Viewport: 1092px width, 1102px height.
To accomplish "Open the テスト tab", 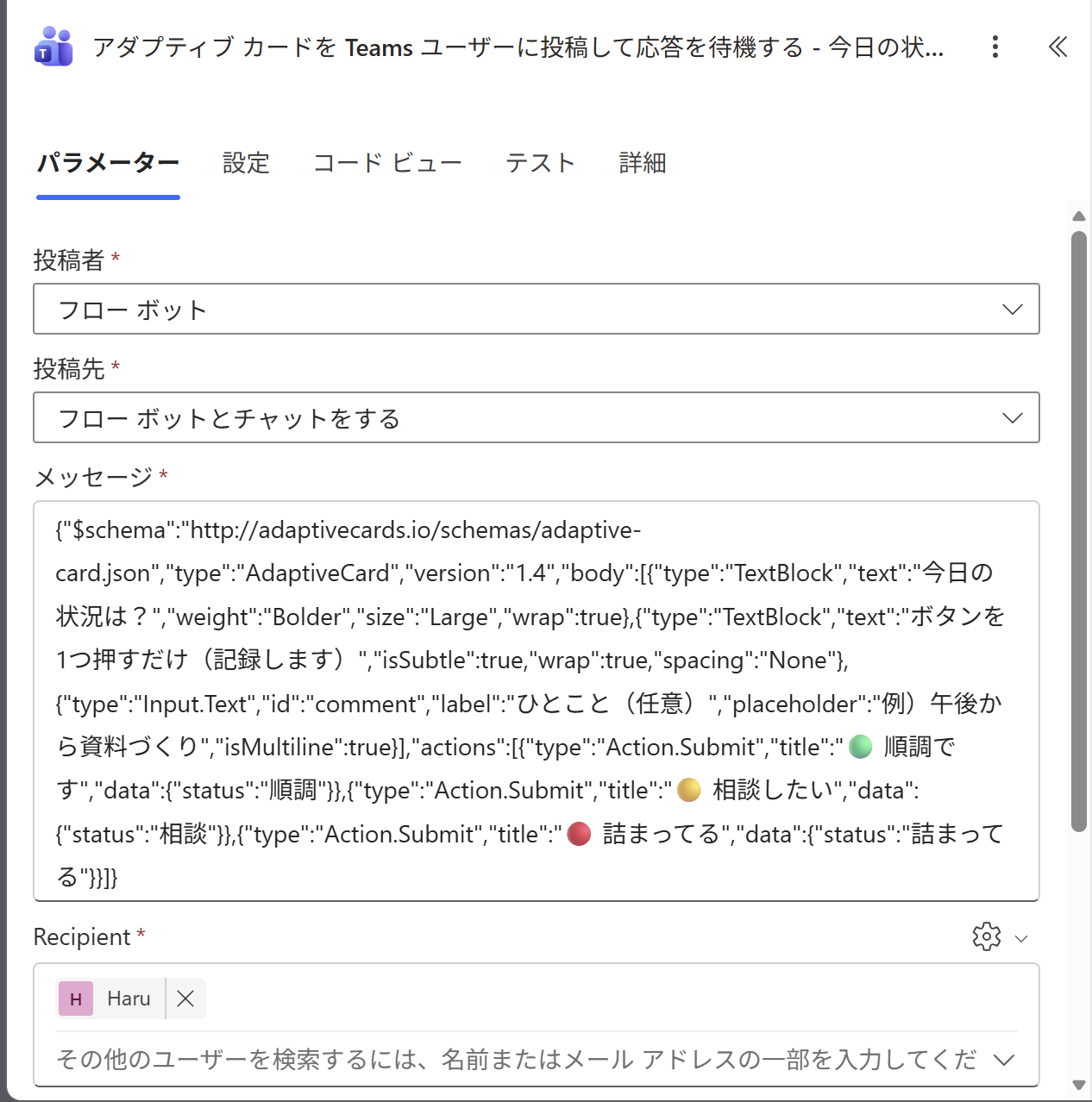I will (x=540, y=162).
